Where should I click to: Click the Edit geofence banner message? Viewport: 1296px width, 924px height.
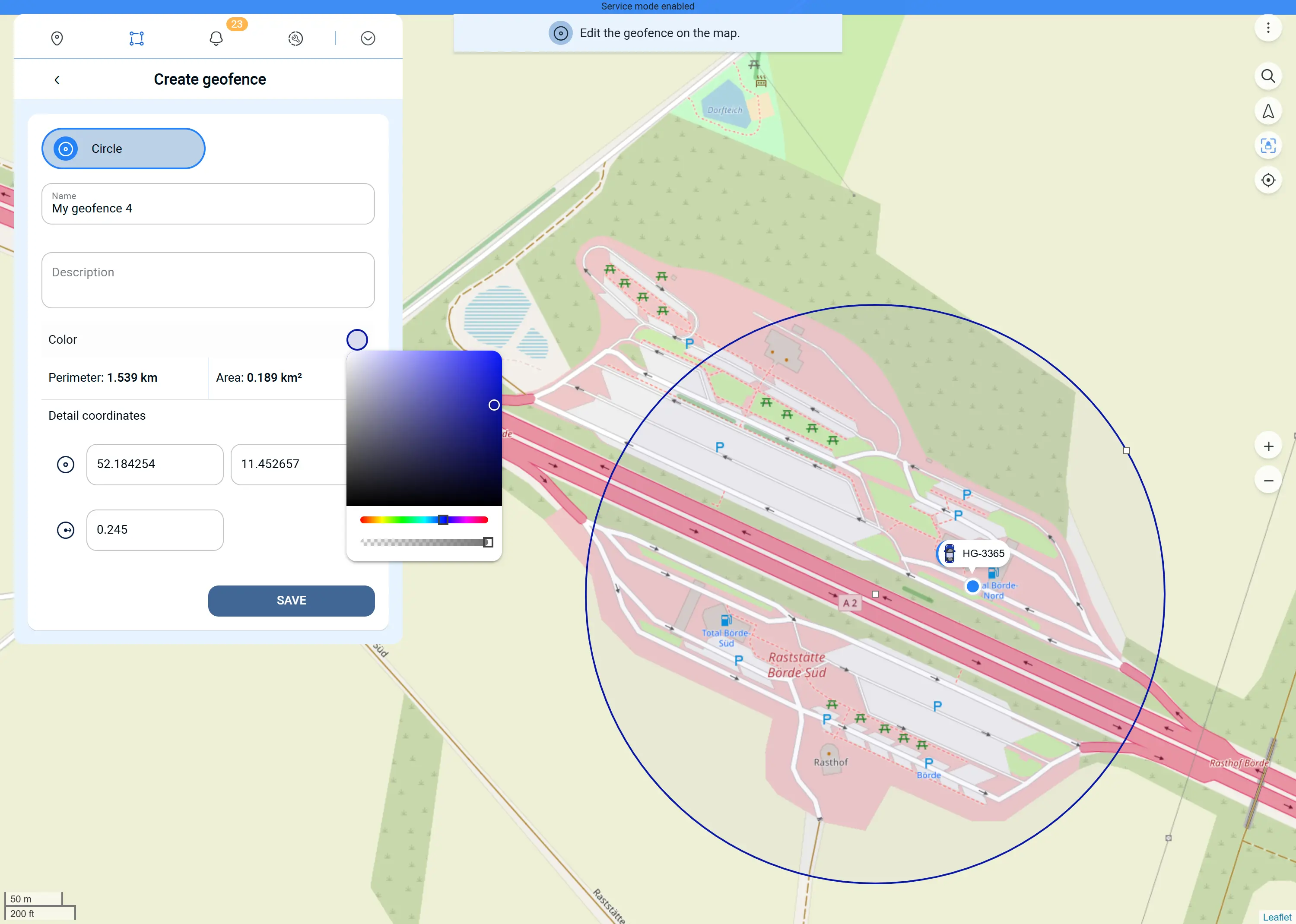click(x=648, y=32)
